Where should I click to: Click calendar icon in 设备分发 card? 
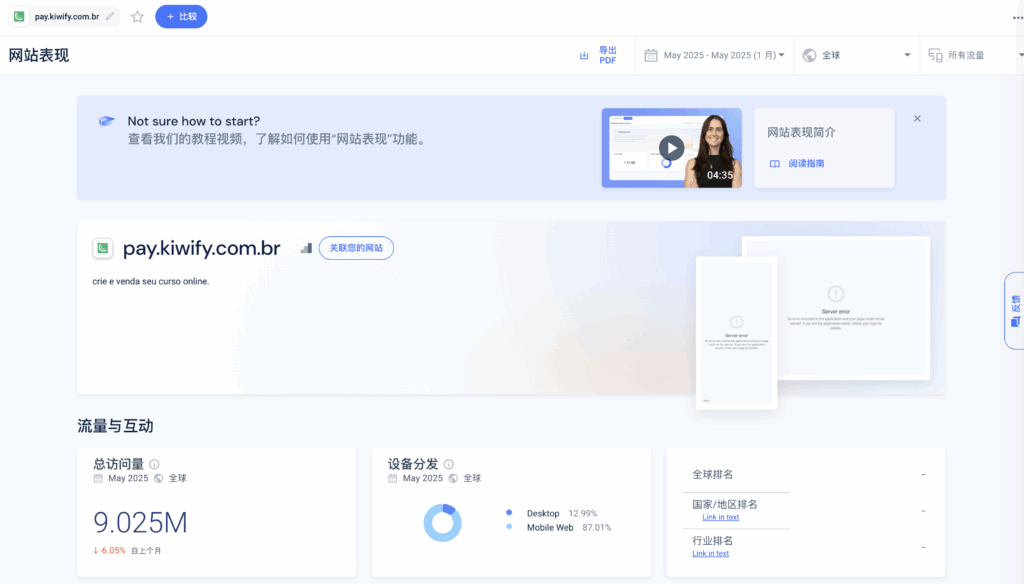click(392, 478)
